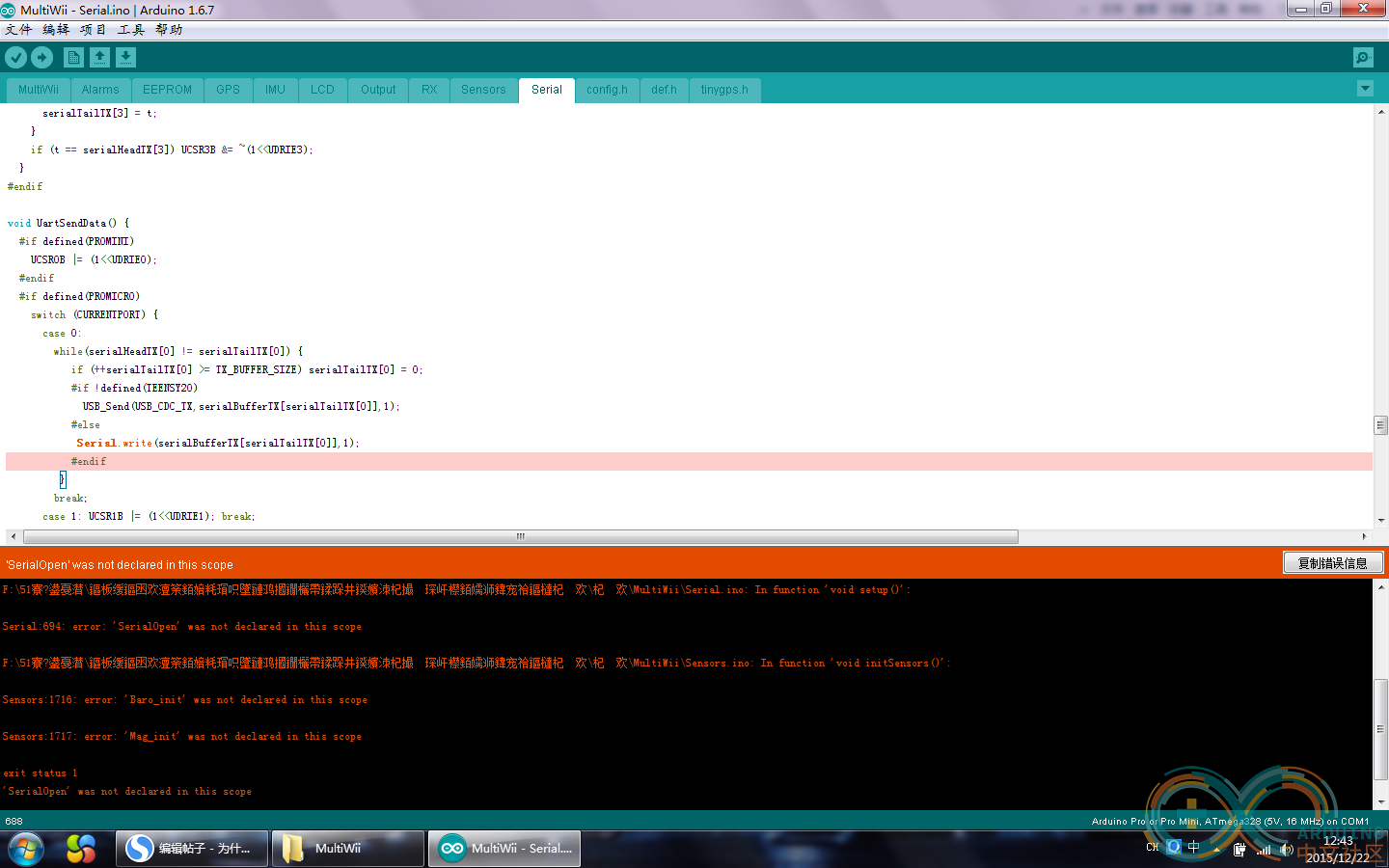Open the Windows Start button
1389x868 pixels.
26,849
